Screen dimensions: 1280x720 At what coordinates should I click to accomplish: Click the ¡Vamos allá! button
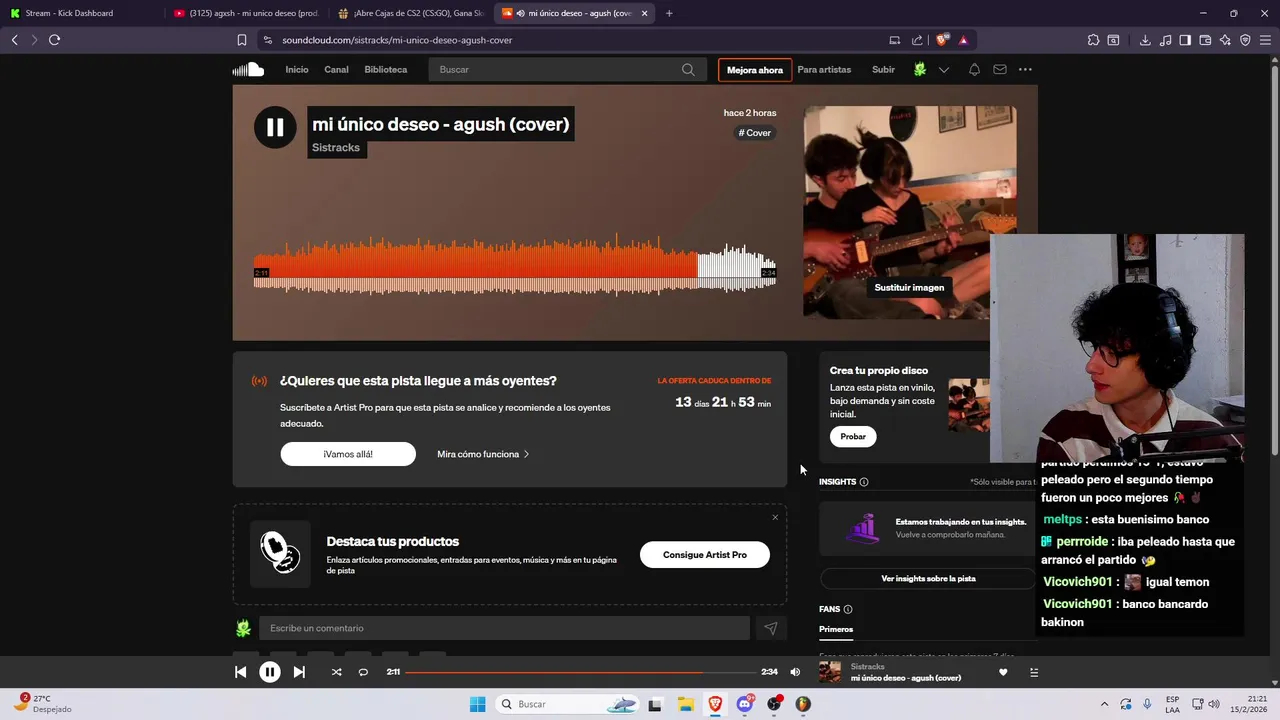click(348, 454)
